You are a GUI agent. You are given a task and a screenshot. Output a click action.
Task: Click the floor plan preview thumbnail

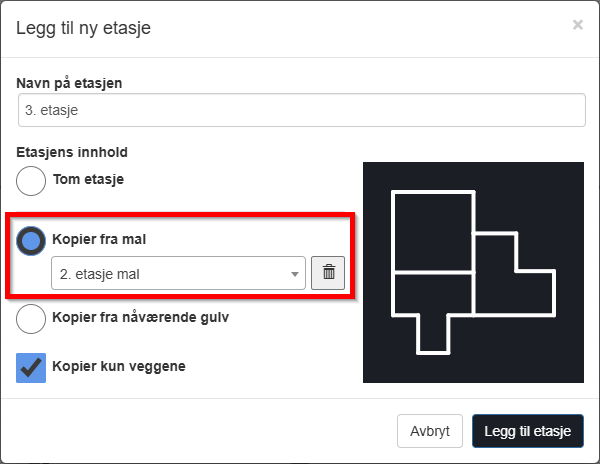[x=472, y=272]
